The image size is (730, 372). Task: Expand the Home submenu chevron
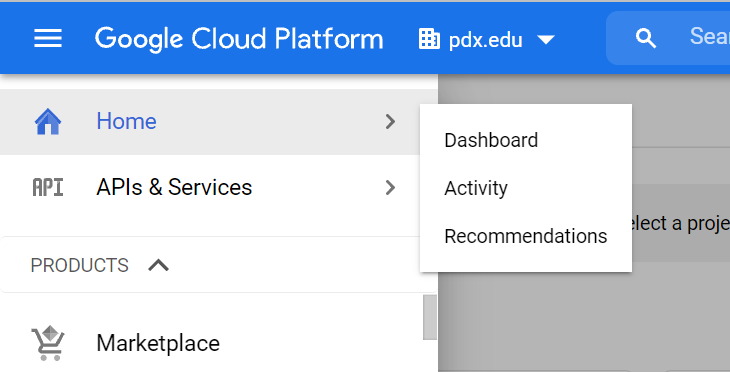pyautogui.click(x=390, y=122)
